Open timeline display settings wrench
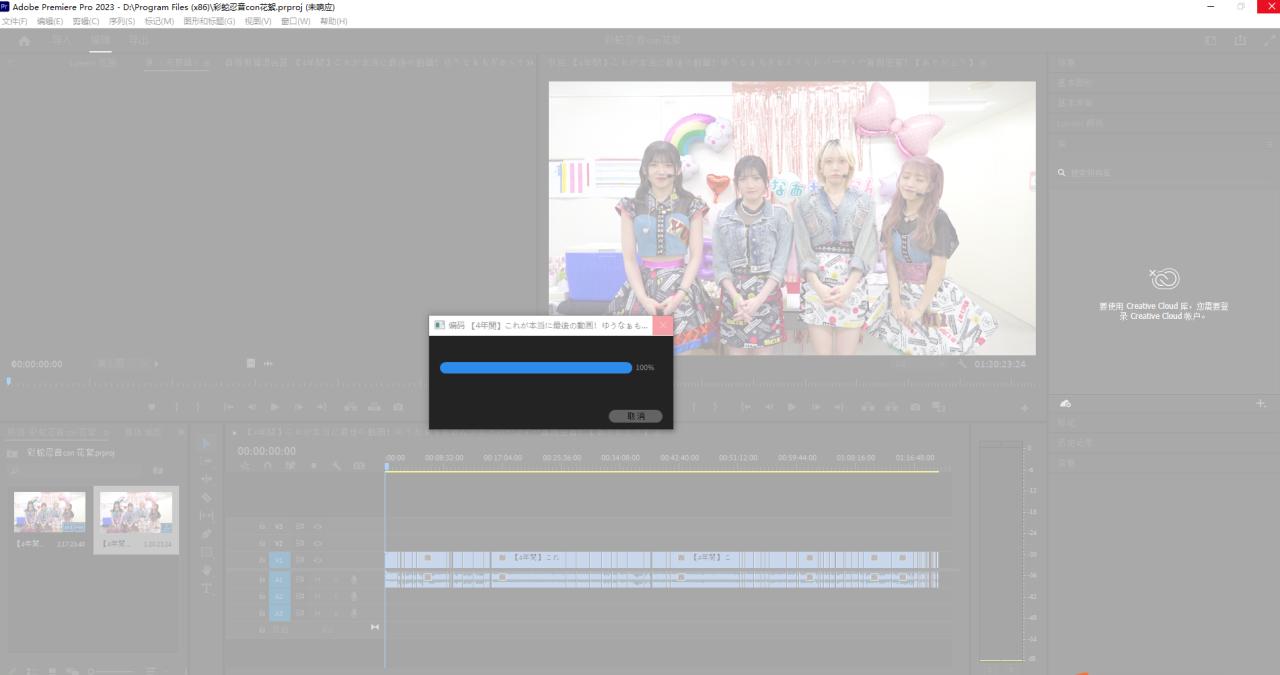Viewport: 1280px width, 675px height. (x=336, y=466)
